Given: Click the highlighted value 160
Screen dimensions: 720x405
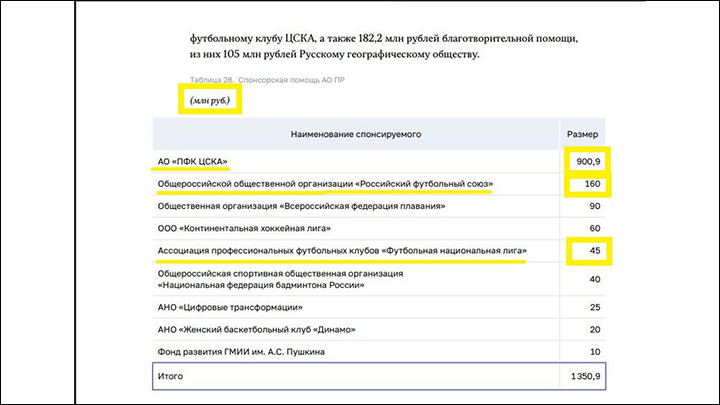Looking at the screenshot, I should point(588,184).
